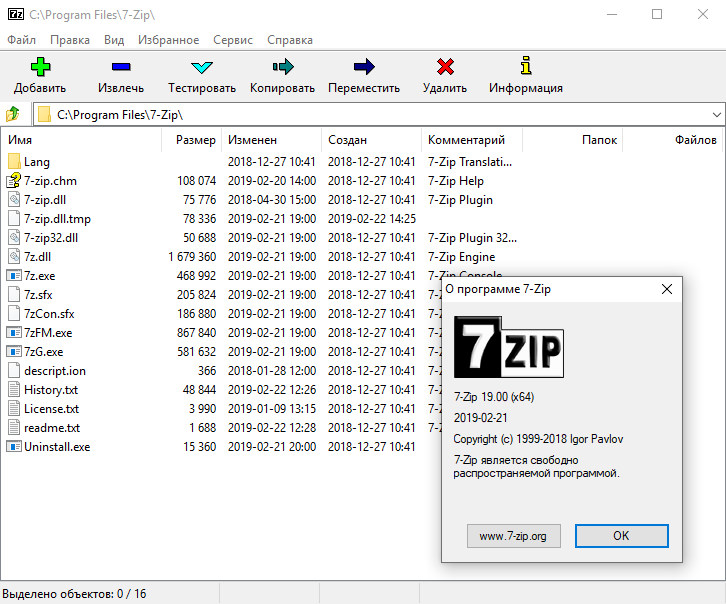
Task: Click the descript.ion file icon
Action: (x=14, y=370)
